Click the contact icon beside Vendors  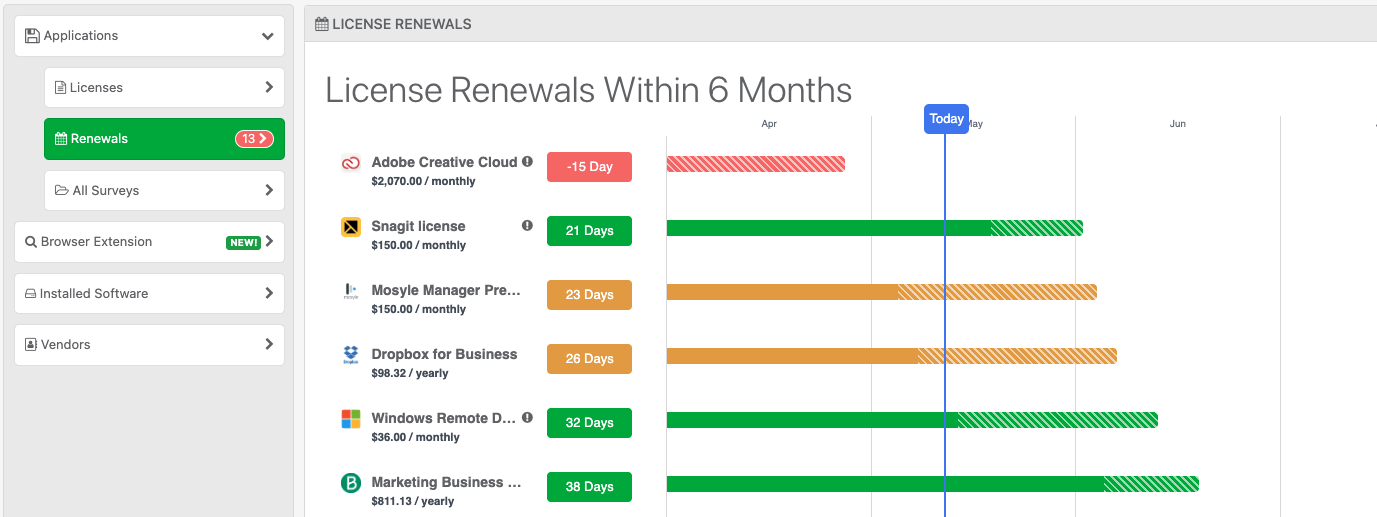point(31,345)
